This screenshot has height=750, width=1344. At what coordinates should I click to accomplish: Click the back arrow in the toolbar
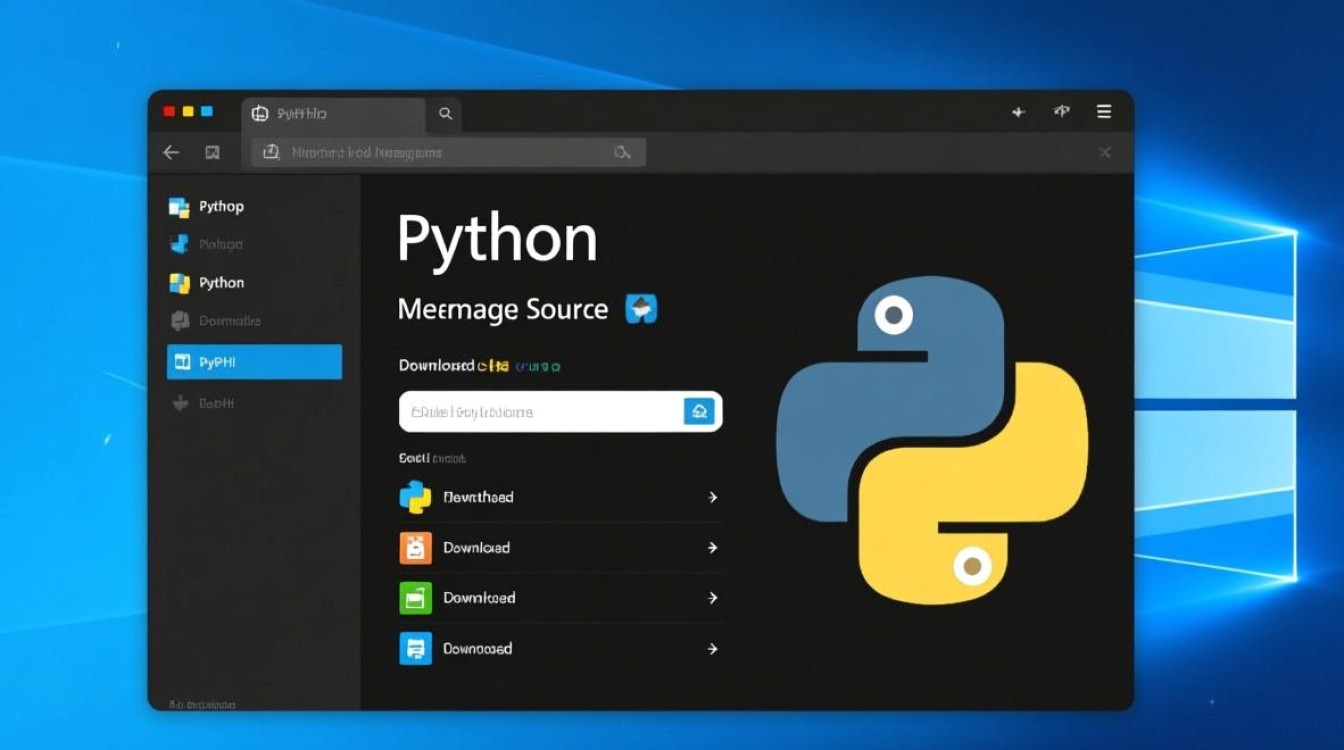(171, 153)
